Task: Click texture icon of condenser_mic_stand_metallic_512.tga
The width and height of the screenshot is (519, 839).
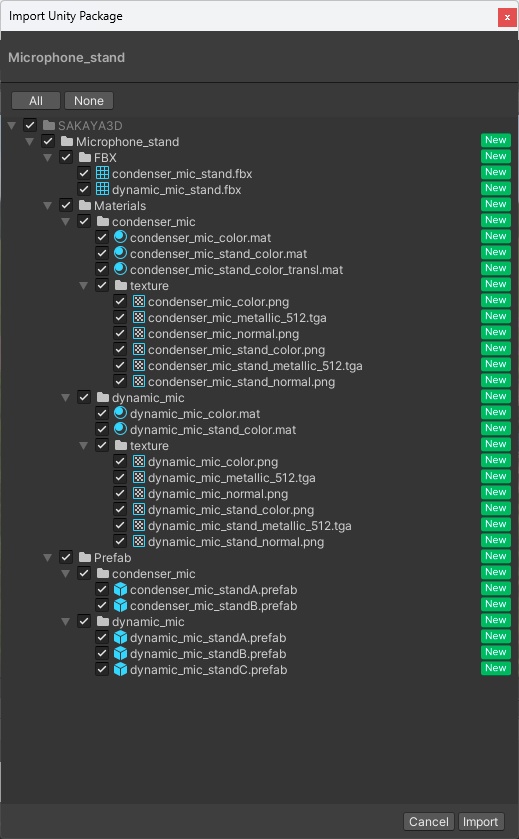Action: (139, 365)
